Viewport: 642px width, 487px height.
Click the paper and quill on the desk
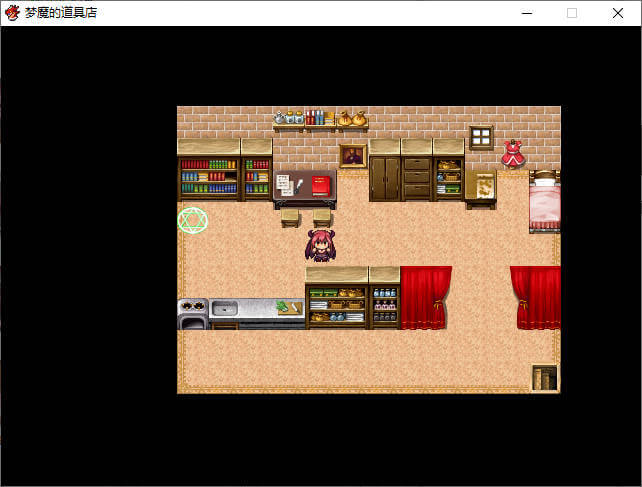tap(289, 186)
